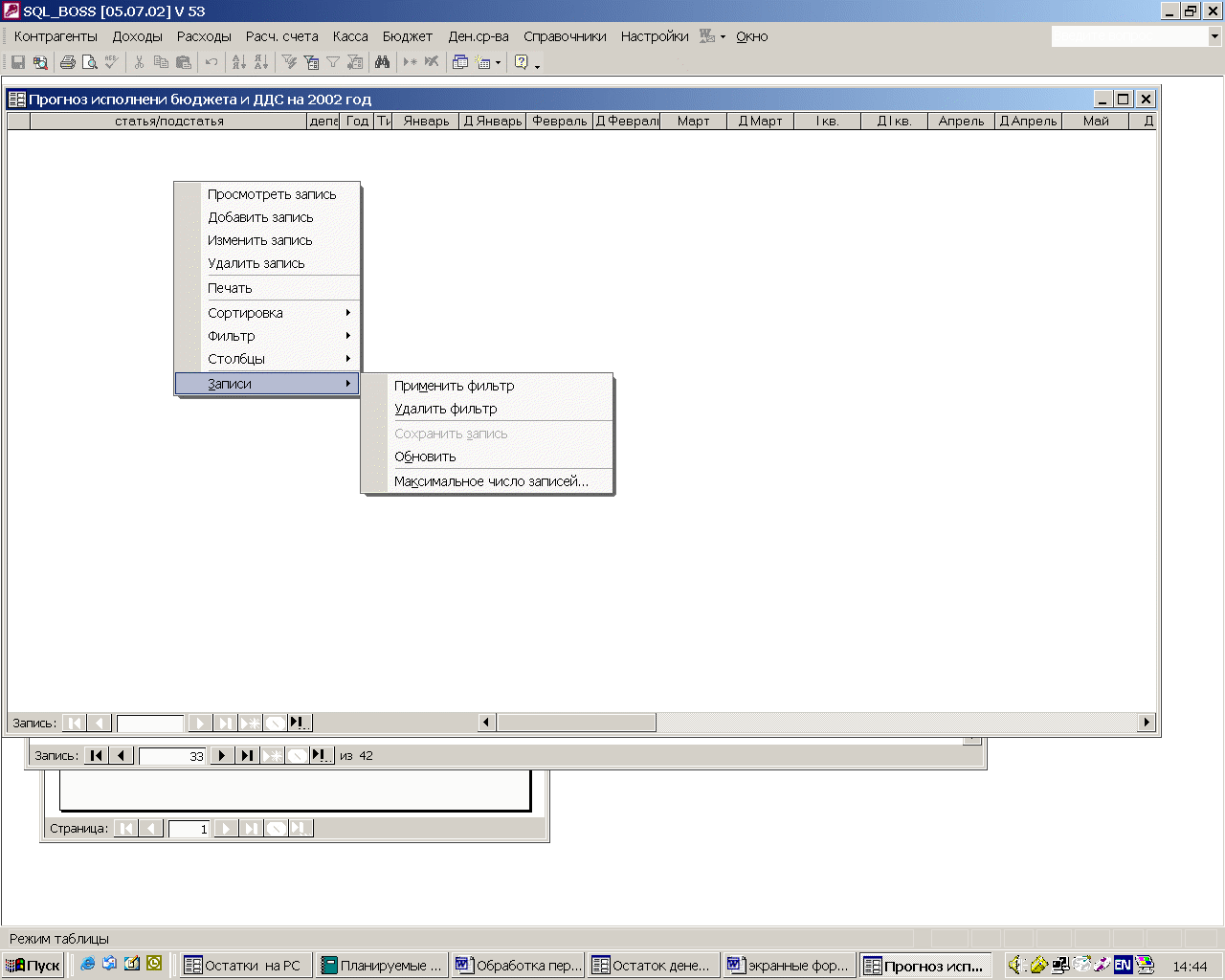Viewport: 1225px width, 980px height.
Task: Click the Пуск start button
Action: [34, 965]
